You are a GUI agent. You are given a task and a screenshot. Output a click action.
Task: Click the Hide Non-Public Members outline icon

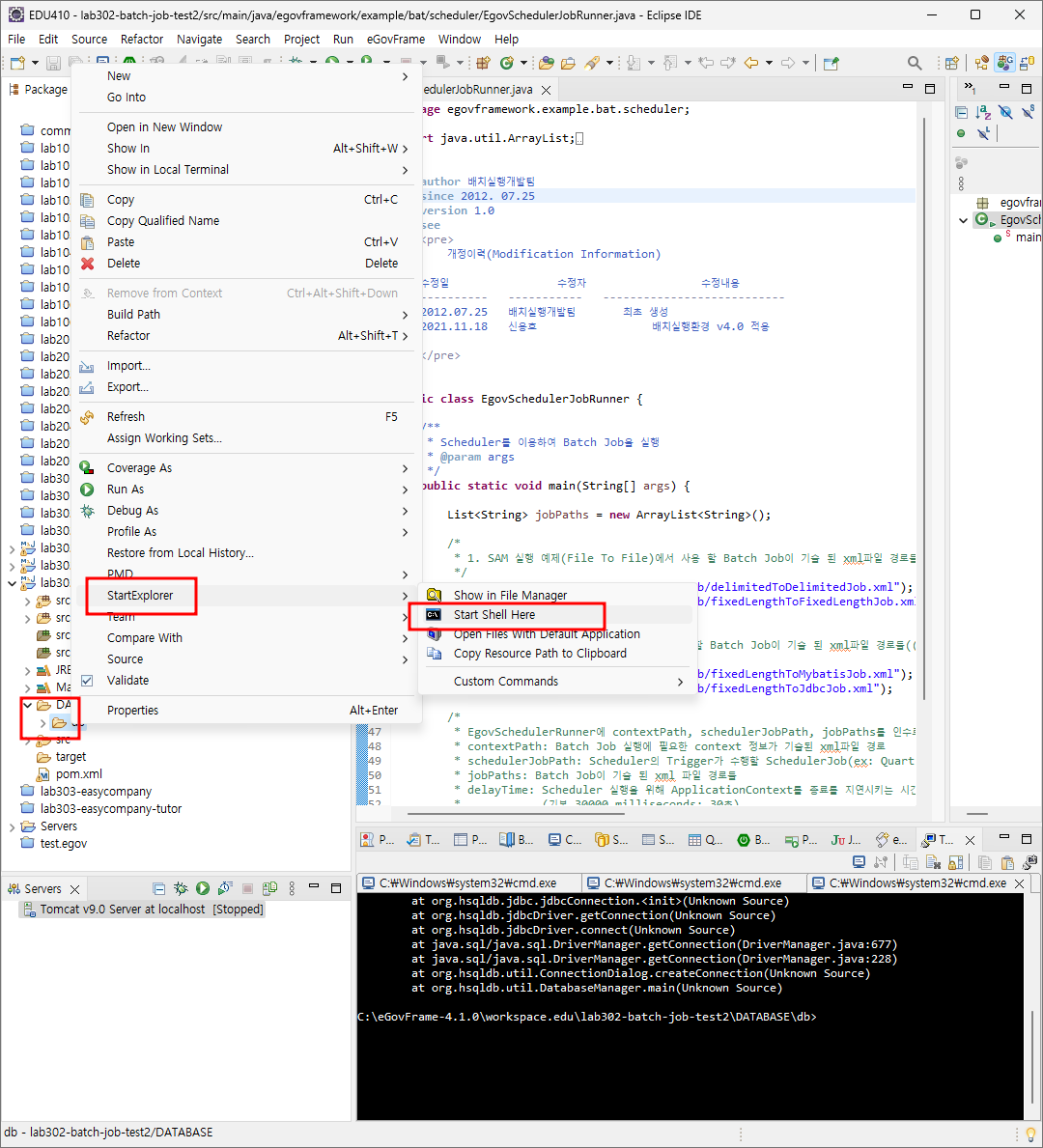click(961, 133)
